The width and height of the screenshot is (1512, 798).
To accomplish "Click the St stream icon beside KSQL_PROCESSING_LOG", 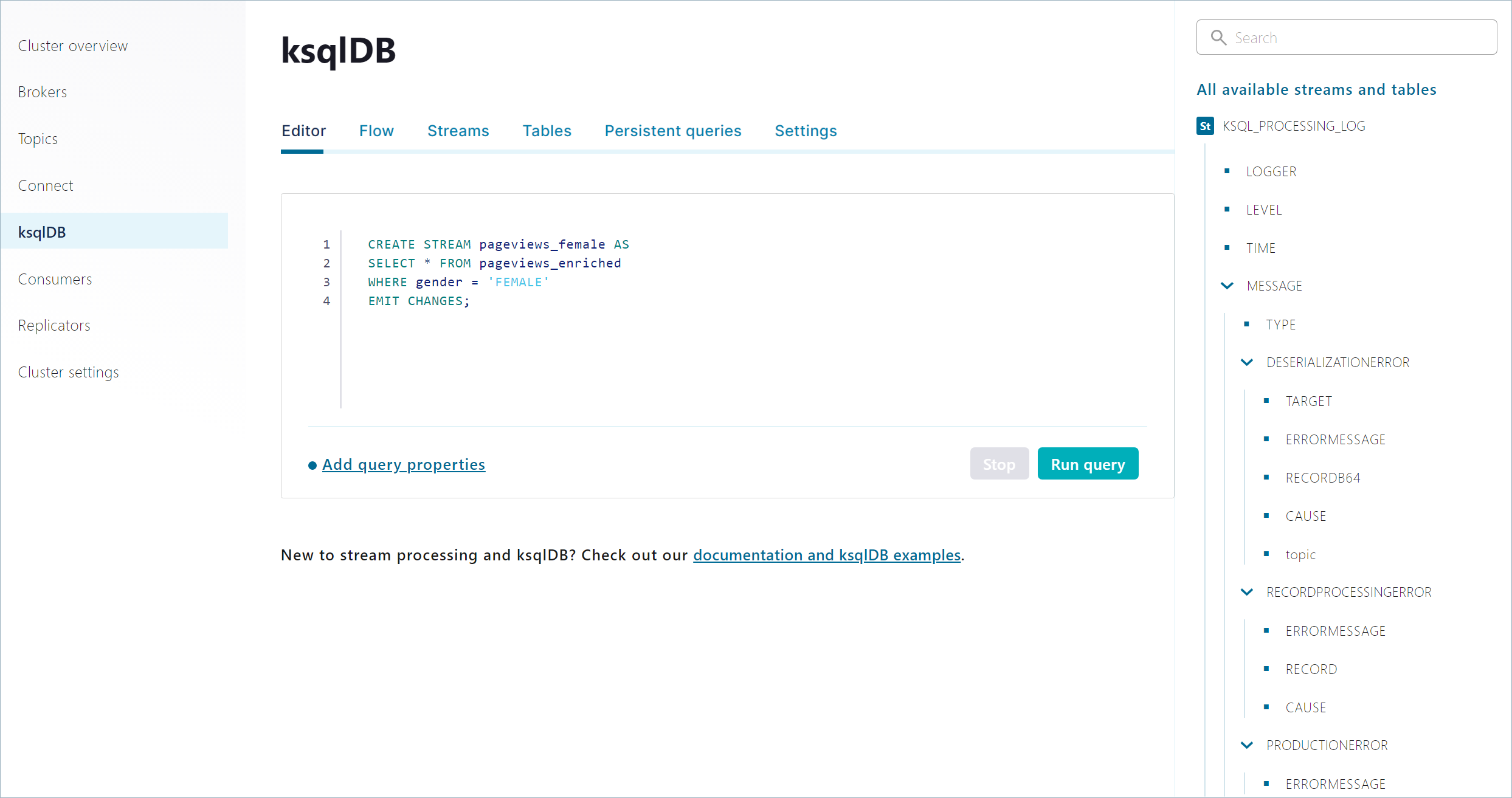I will coord(1205,126).
